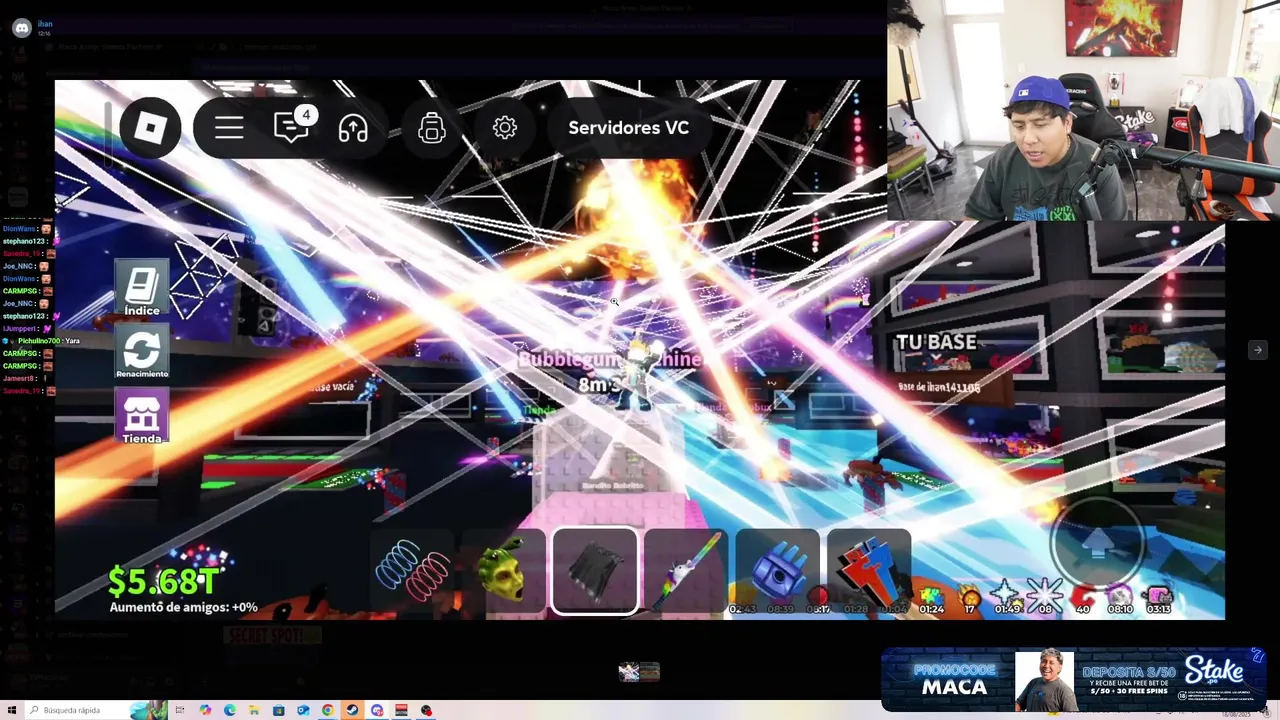Click the Servidores VC button
Screen dimensions: 1280x720
pyautogui.click(x=628, y=128)
